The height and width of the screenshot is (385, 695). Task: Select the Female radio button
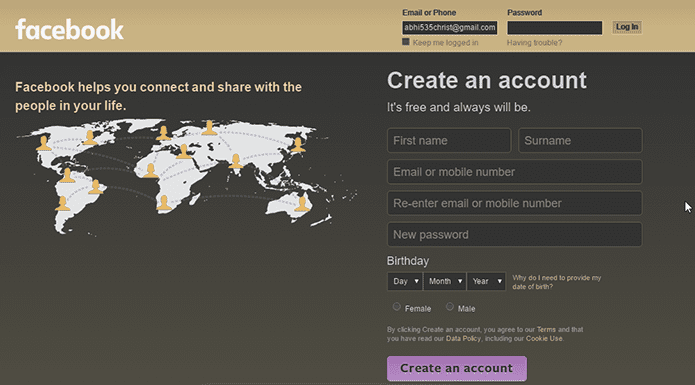[x=397, y=307]
